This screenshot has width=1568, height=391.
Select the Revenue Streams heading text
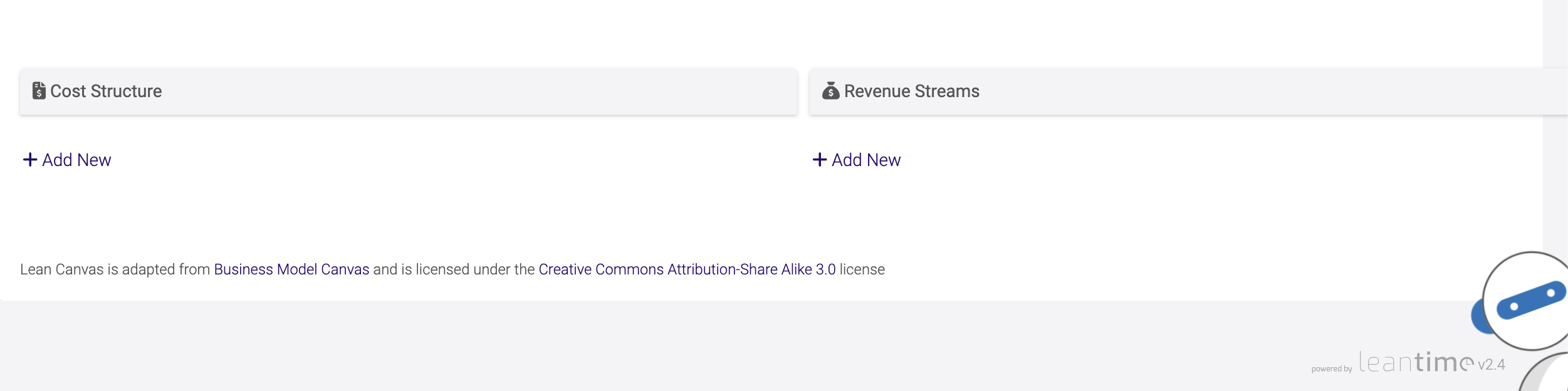911,91
